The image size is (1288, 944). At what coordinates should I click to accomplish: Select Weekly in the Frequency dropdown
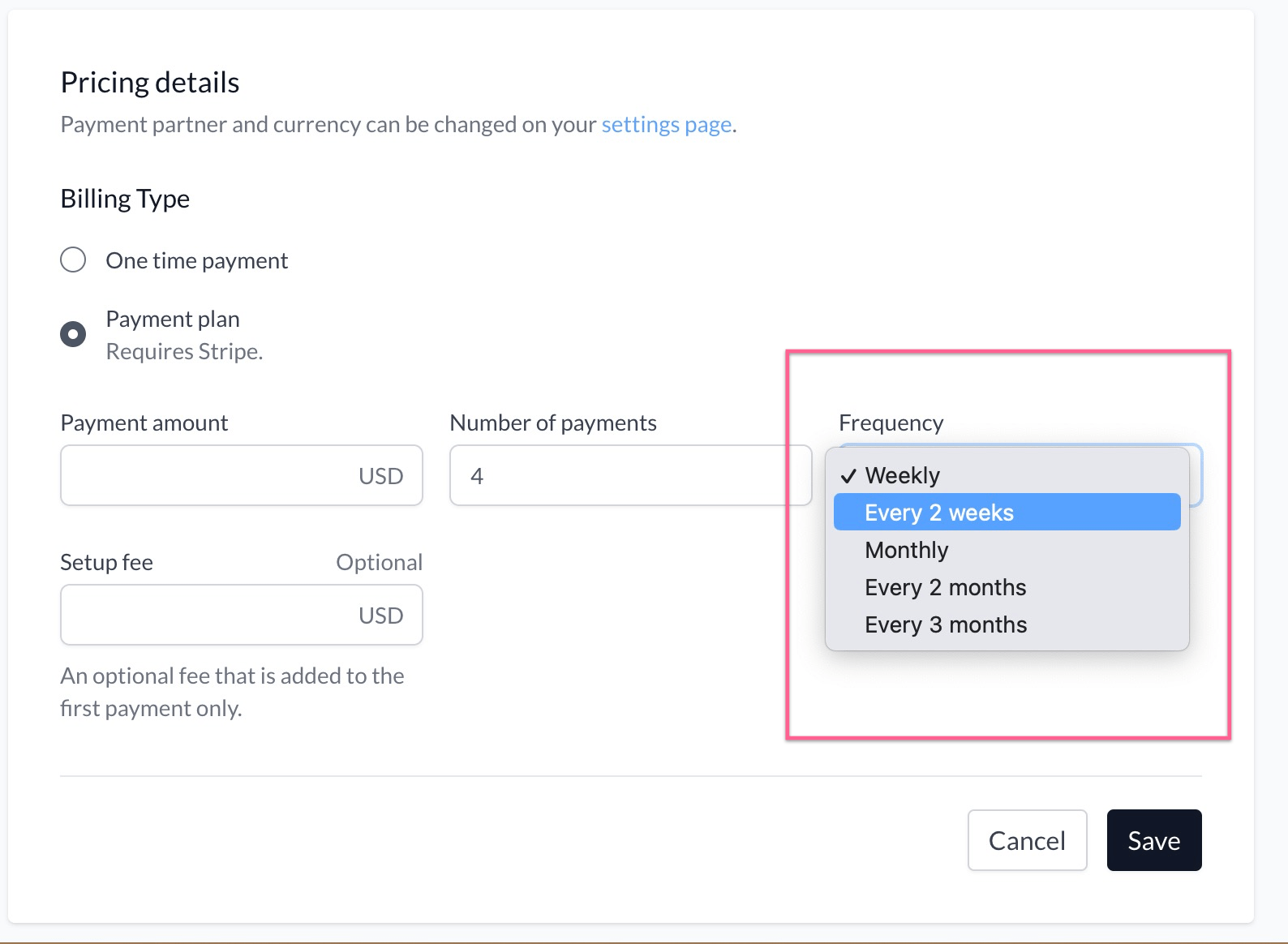[x=902, y=474]
